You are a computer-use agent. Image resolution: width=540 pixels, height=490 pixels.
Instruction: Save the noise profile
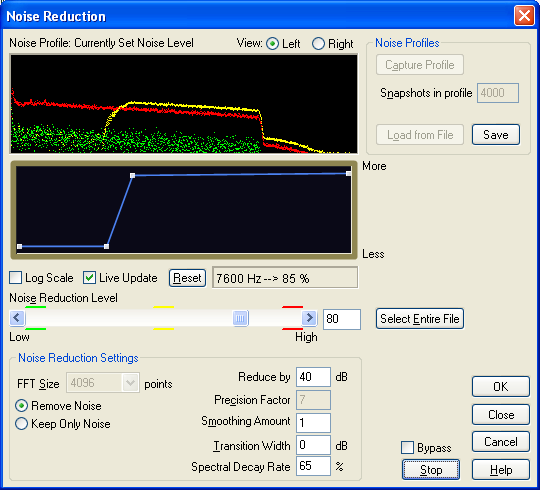(x=496, y=135)
